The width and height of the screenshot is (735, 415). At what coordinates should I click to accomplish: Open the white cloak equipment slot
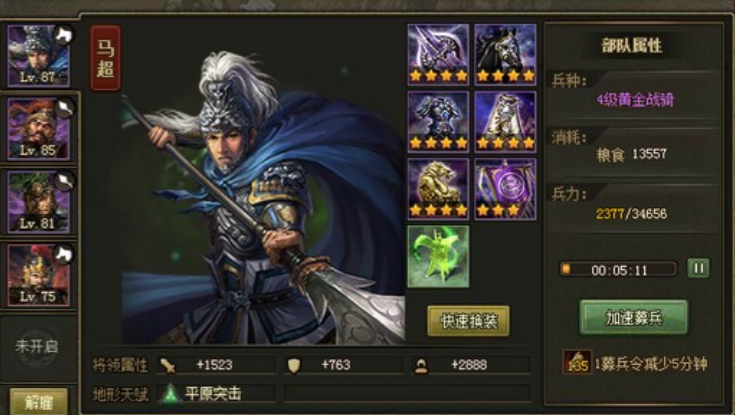point(505,121)
